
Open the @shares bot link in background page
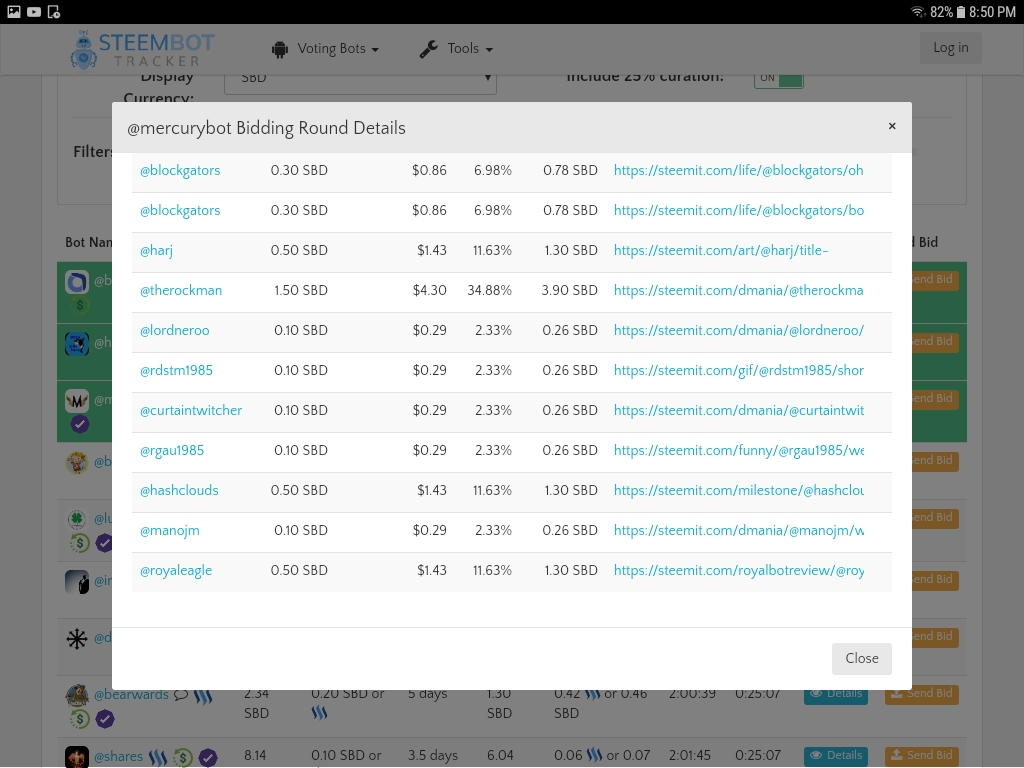(x=118, y=756)
